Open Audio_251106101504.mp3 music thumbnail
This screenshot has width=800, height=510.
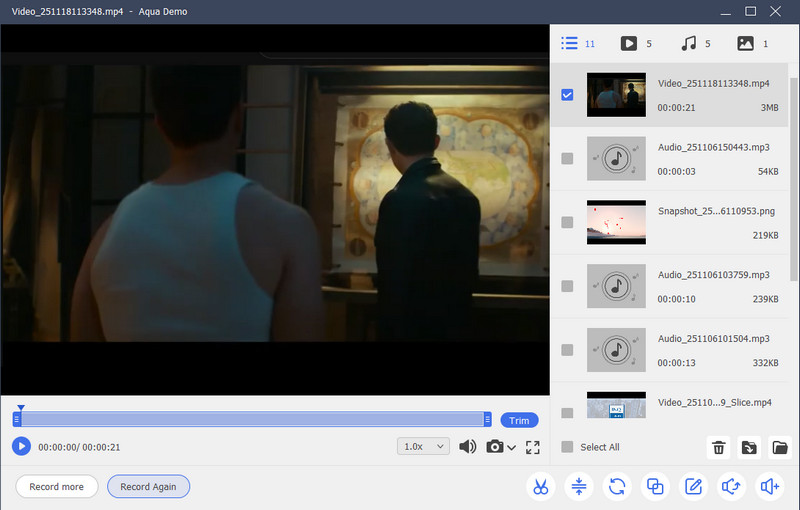pyautogui.click(x=616, y=350)
